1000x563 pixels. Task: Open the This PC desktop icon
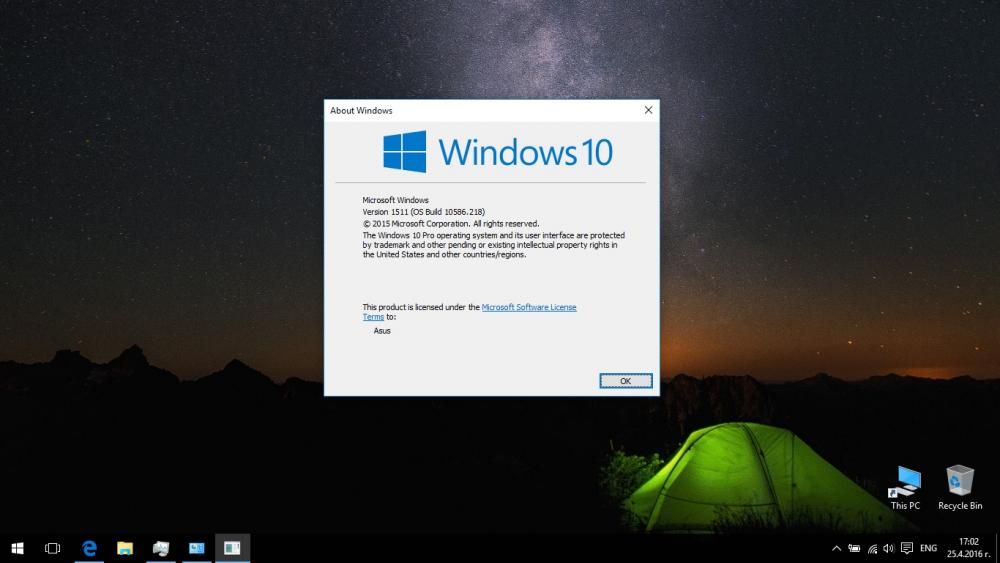tap(906, 488)
